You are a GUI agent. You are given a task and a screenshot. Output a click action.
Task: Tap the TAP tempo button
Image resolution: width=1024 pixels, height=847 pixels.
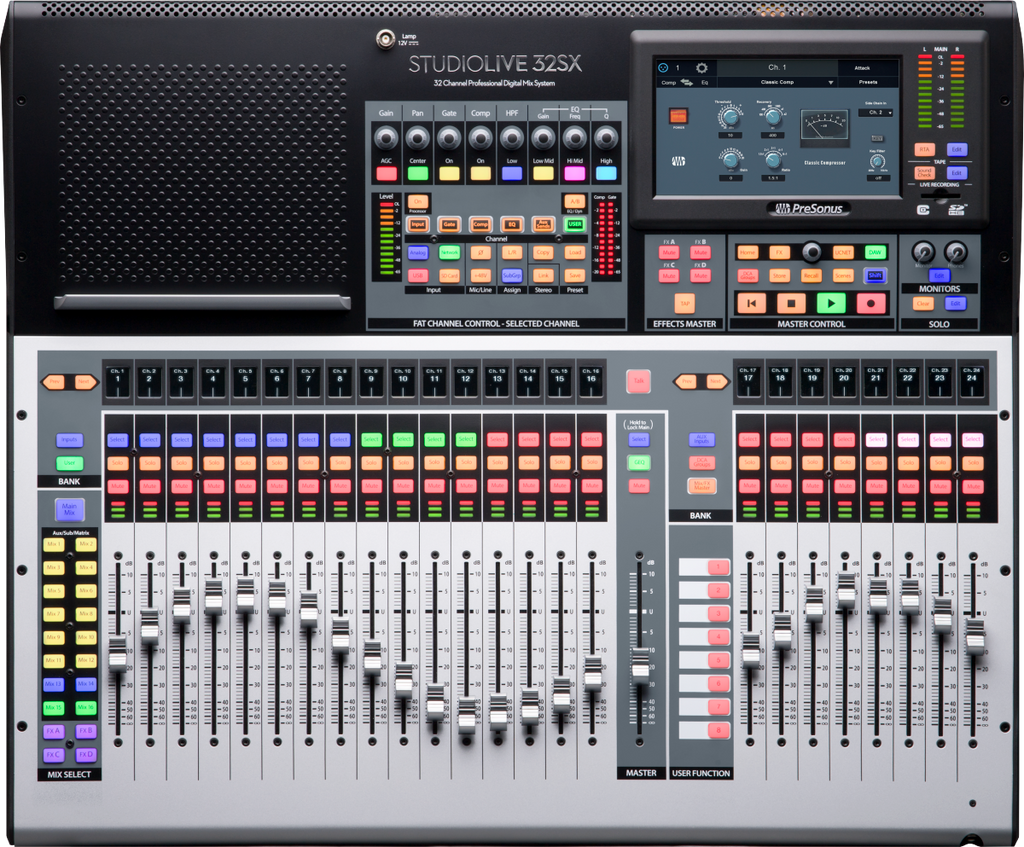pyautogui.click(x=685, y=303)
